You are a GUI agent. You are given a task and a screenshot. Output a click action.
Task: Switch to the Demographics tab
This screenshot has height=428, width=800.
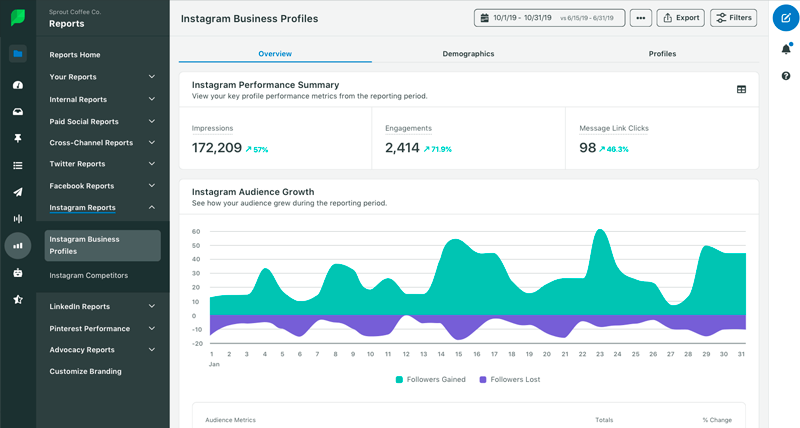pyautogui.click(x=468, y=54)
